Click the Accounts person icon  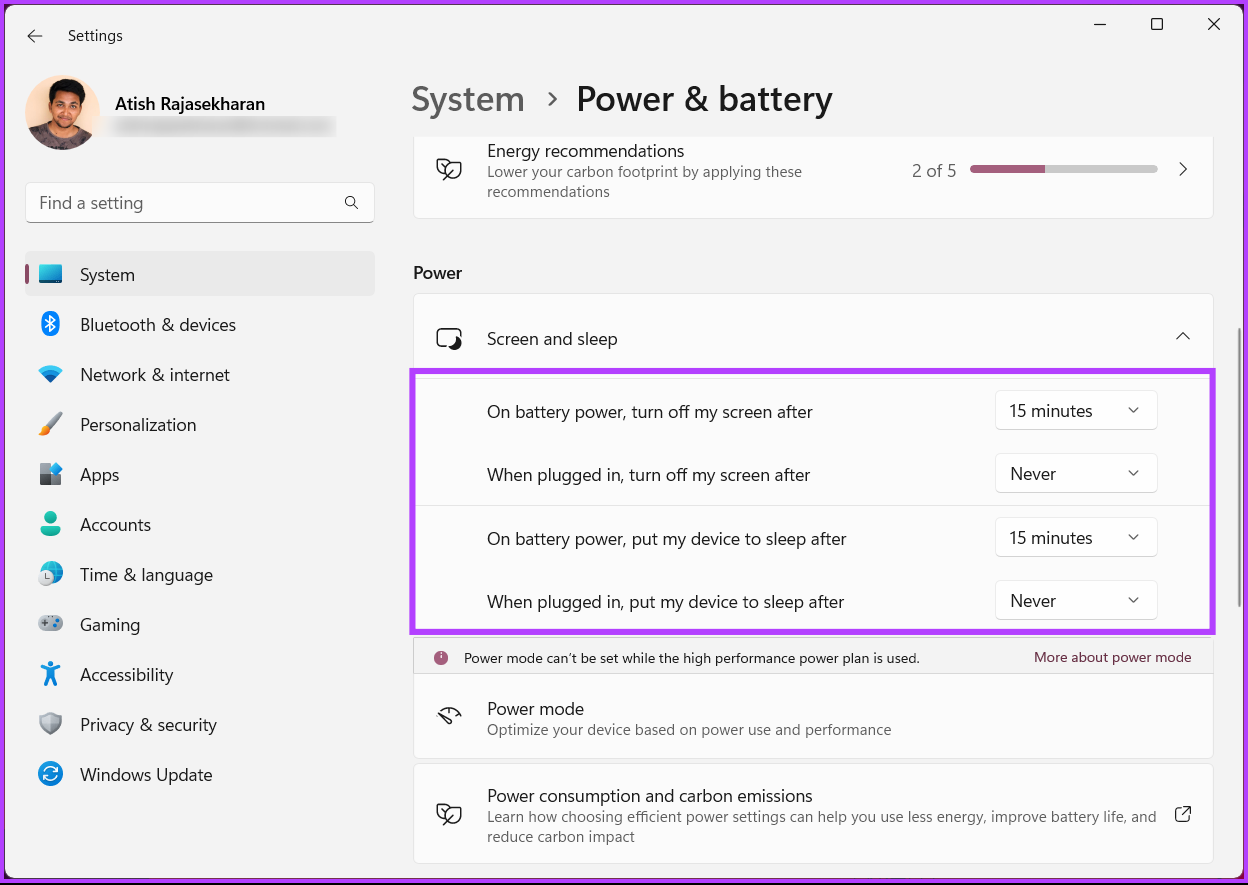tap(51, 524)
